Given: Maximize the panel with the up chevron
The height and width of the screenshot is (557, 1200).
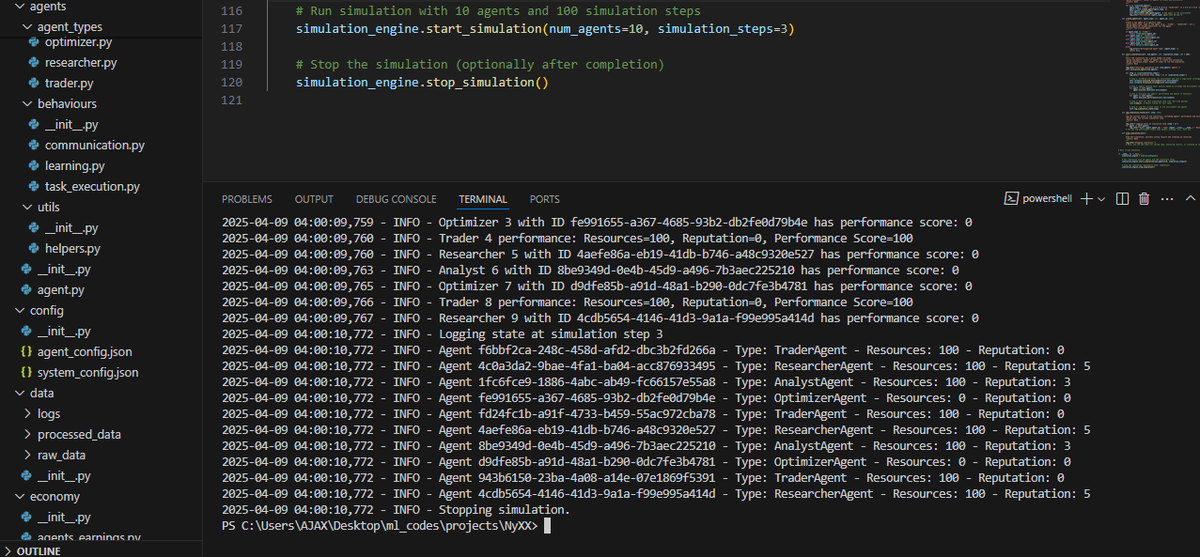Looking at the screenshot, I should pyautogui.click(x=1189, y=198).
